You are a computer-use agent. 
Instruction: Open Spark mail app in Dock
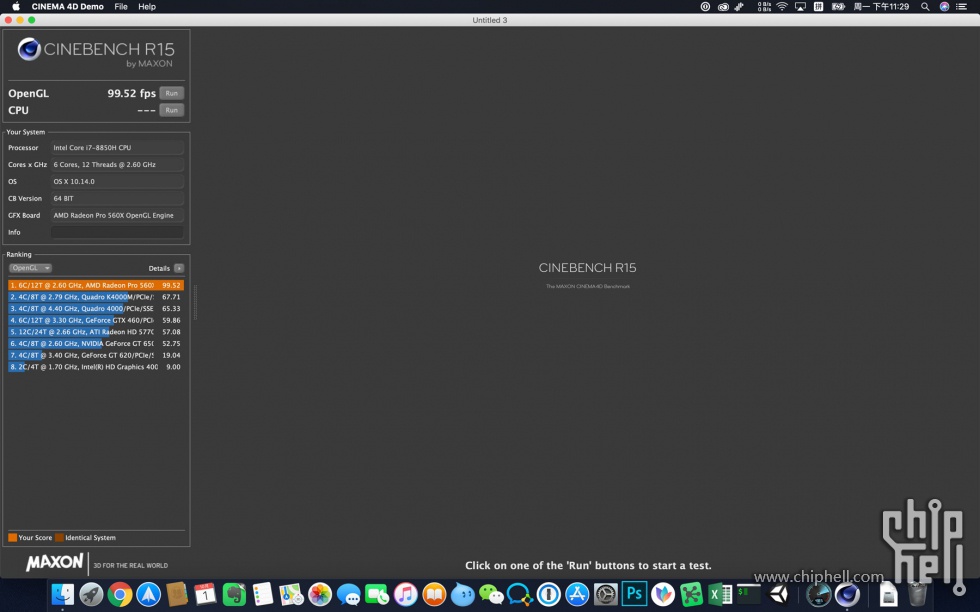point(149,594)
